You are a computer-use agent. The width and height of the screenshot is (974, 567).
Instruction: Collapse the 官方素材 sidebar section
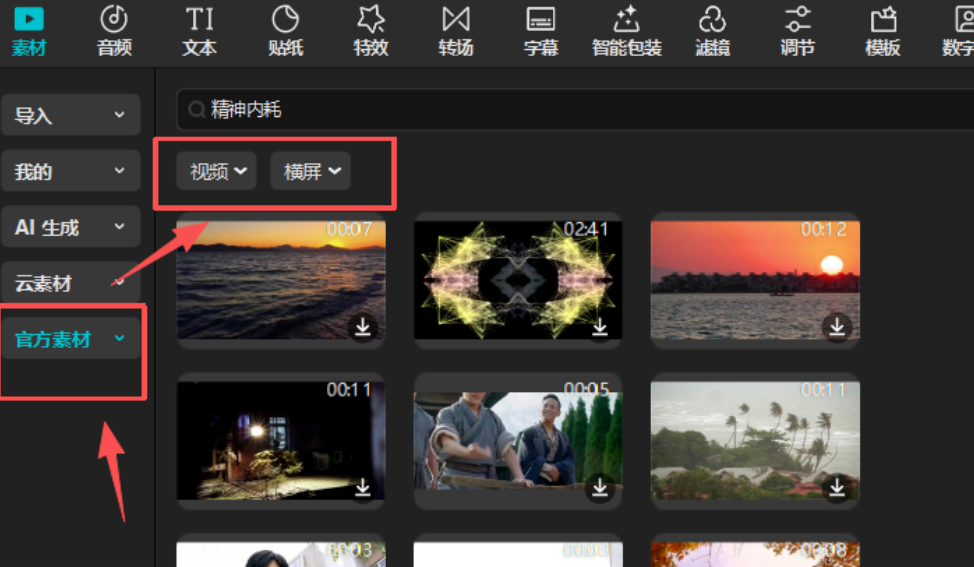pos(70,340)
